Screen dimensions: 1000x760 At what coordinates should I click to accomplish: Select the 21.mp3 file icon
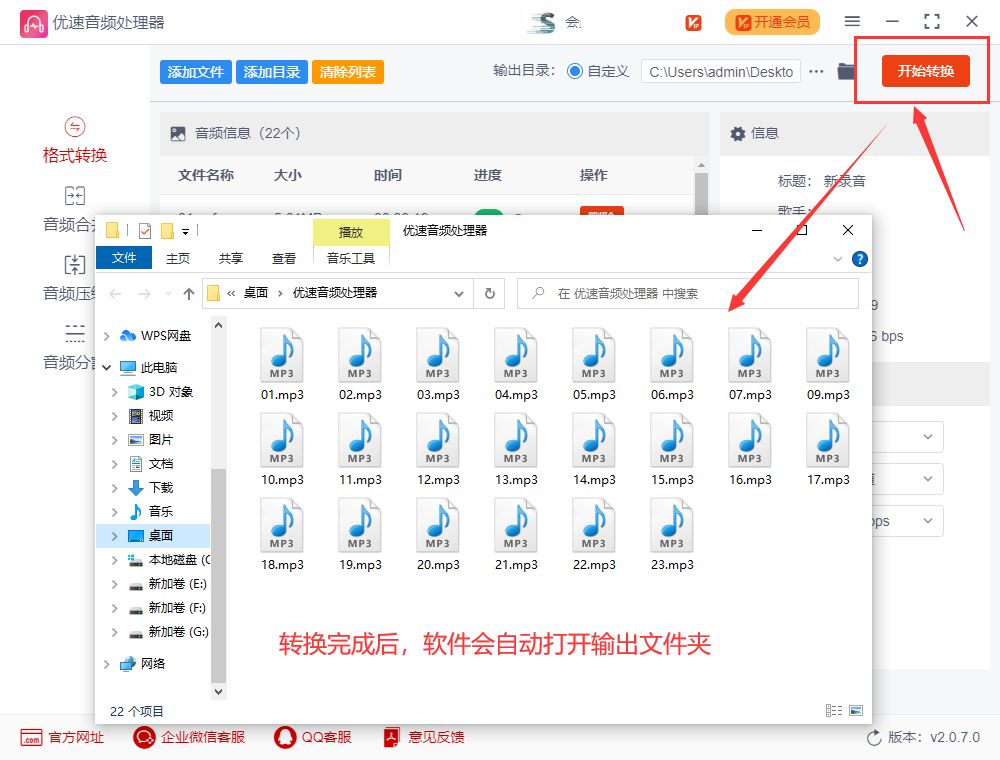tap(516, 524)
